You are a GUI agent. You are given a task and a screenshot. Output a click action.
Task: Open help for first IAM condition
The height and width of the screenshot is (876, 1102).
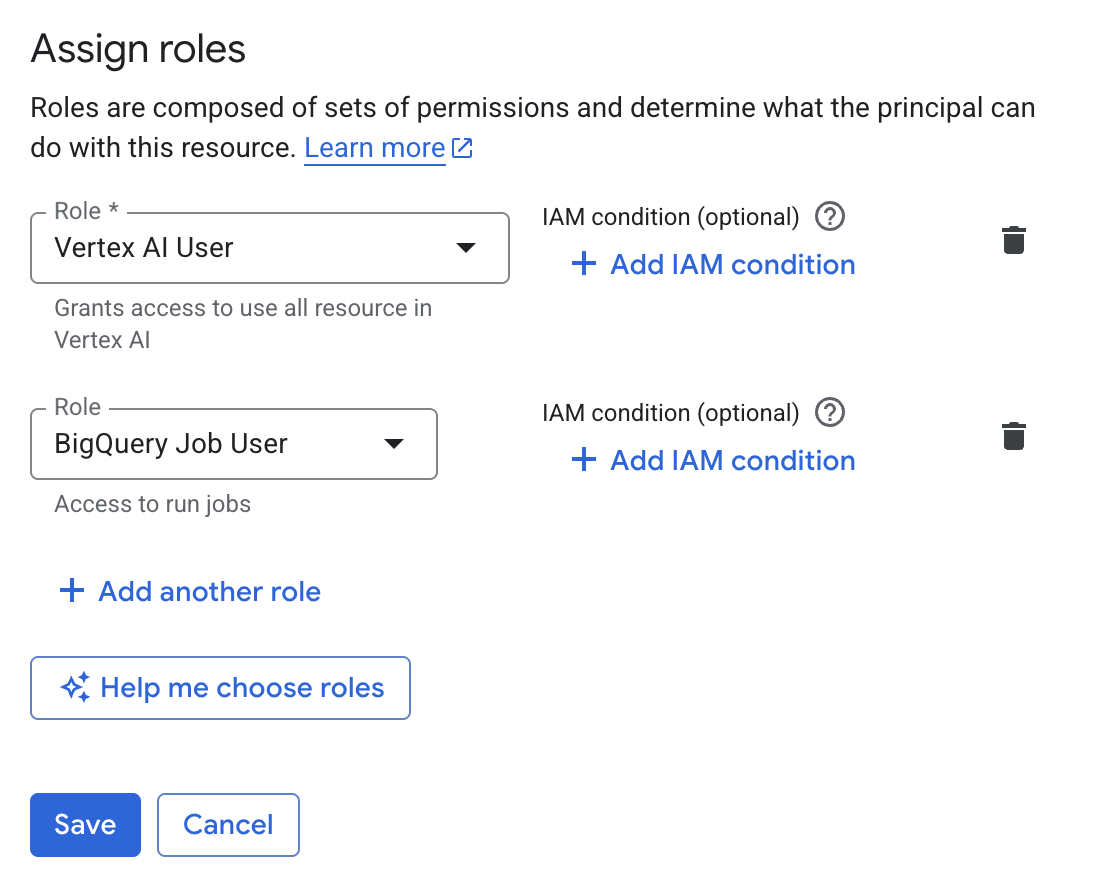coord(830,216)
